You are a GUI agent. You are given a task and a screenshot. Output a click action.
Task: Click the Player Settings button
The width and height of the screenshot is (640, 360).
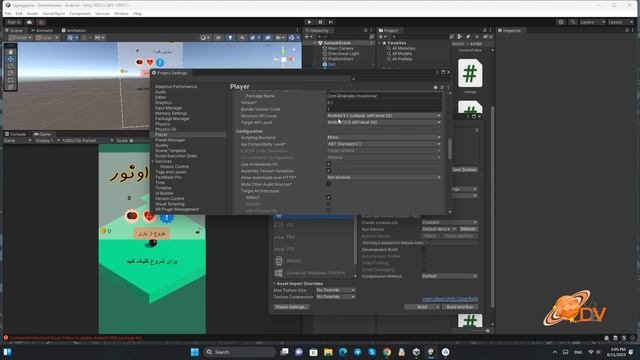[x=291, y=307]
